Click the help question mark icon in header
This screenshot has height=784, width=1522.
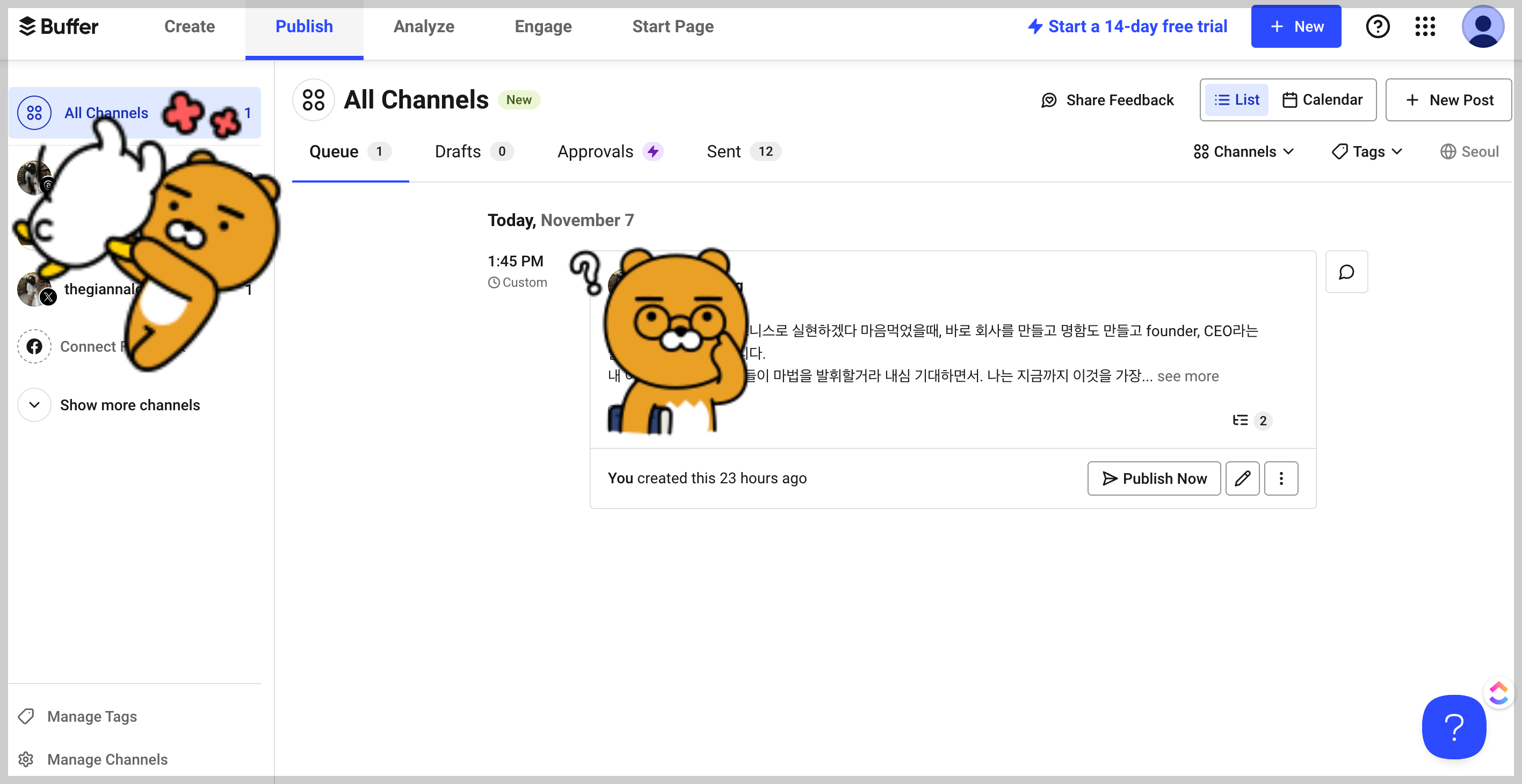[1377, 27]
